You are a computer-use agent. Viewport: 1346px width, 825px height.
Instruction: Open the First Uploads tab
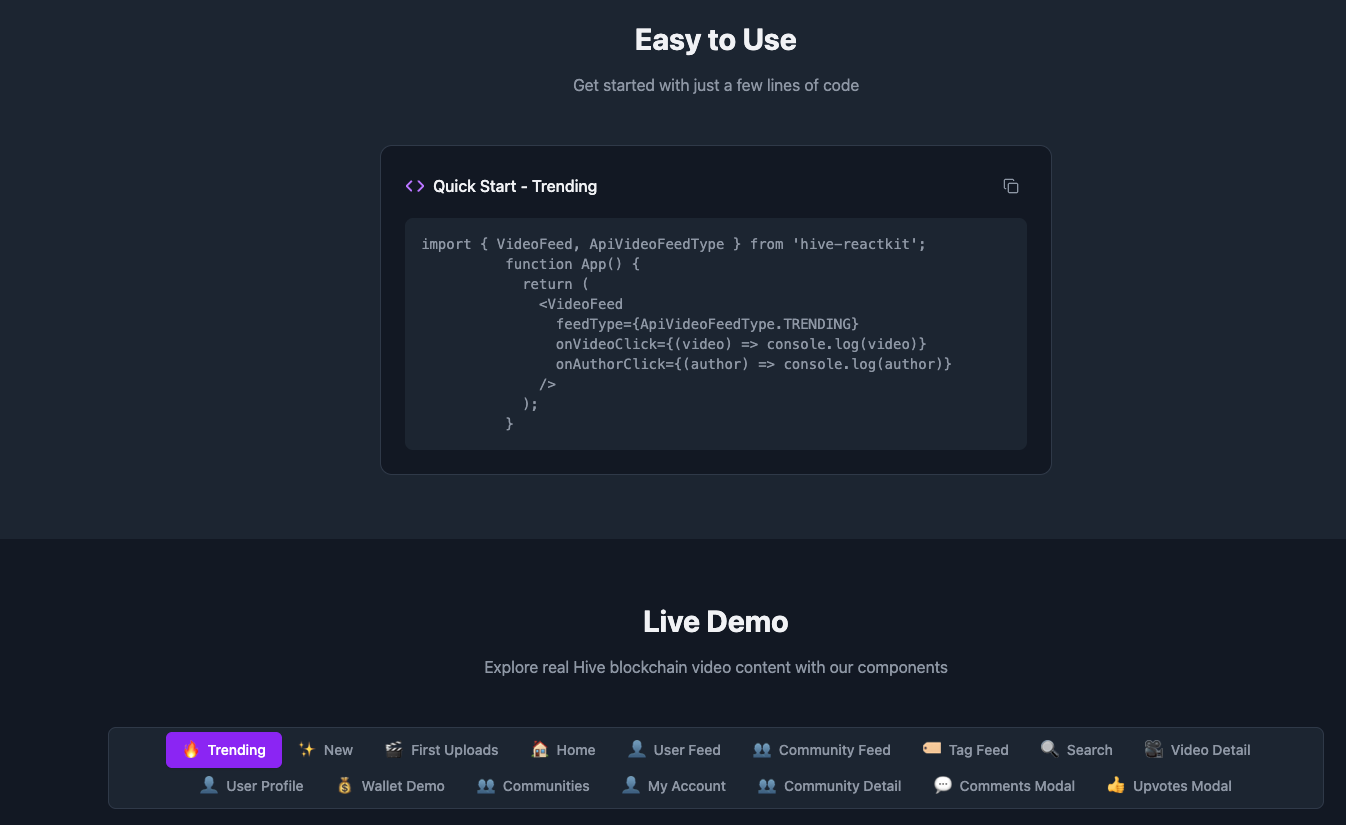pos(442,750)
